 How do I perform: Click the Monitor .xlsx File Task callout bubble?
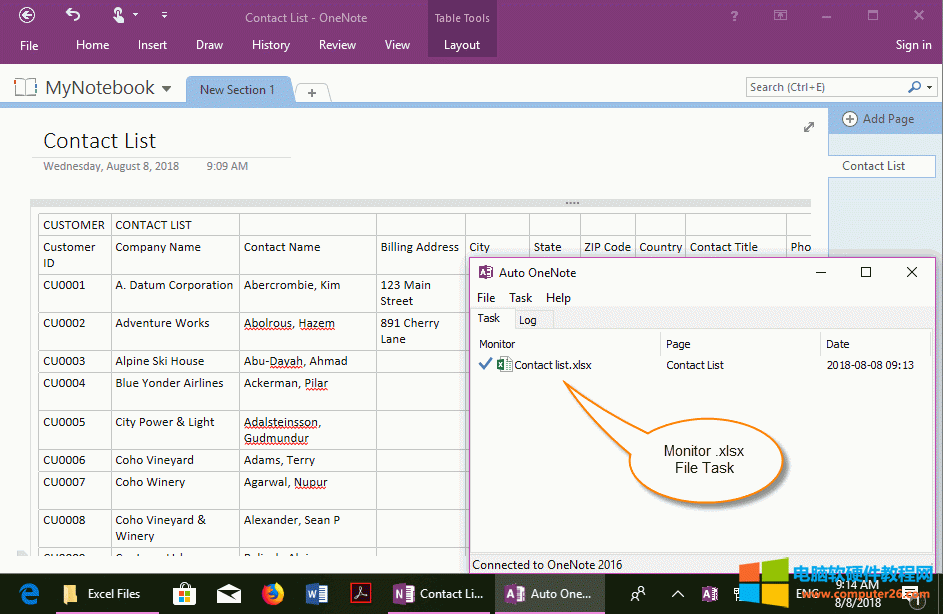click(705, 461)
